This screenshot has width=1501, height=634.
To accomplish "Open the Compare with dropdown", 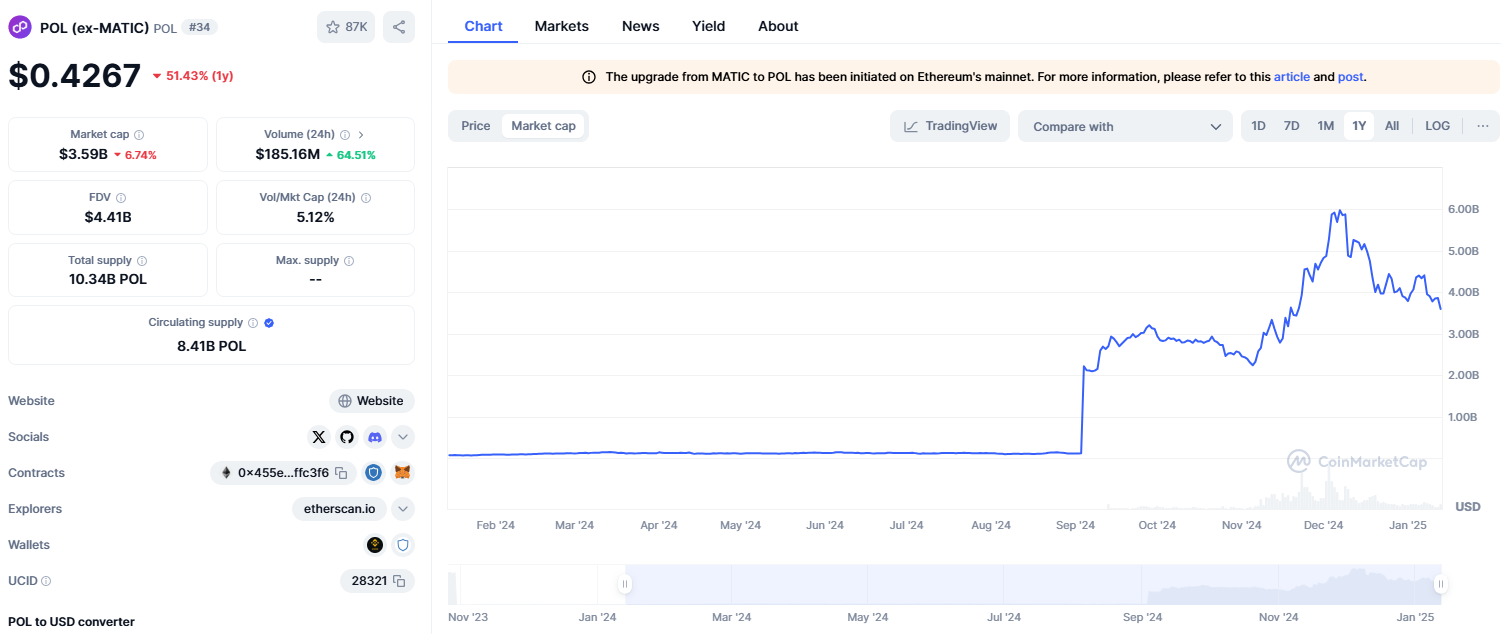I will 1126,126.
